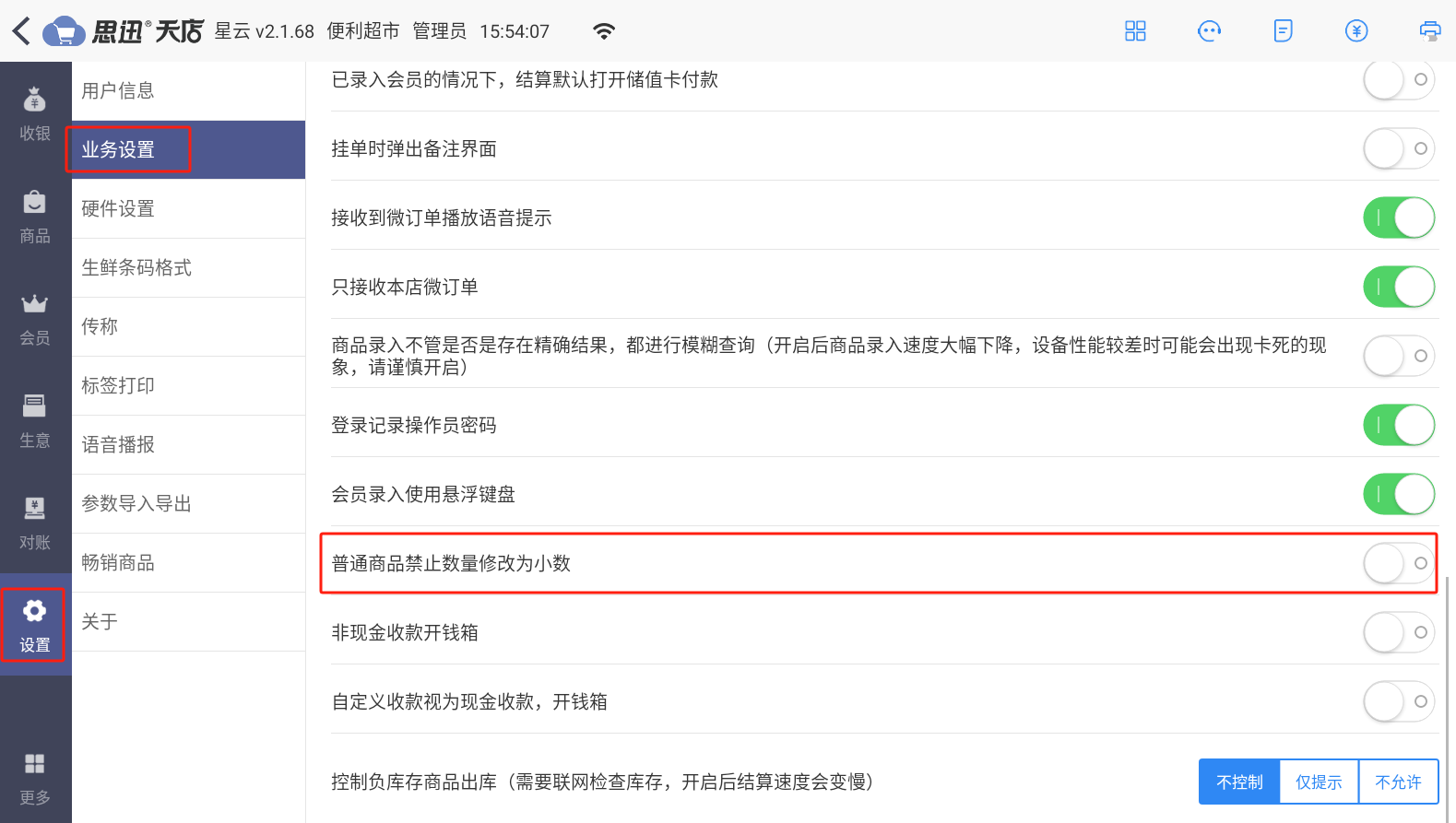Enable 普通商品禁止数量修改为小数 toggle
The height and width of the screenshot is (823, 1456).
pos(1399,563)
